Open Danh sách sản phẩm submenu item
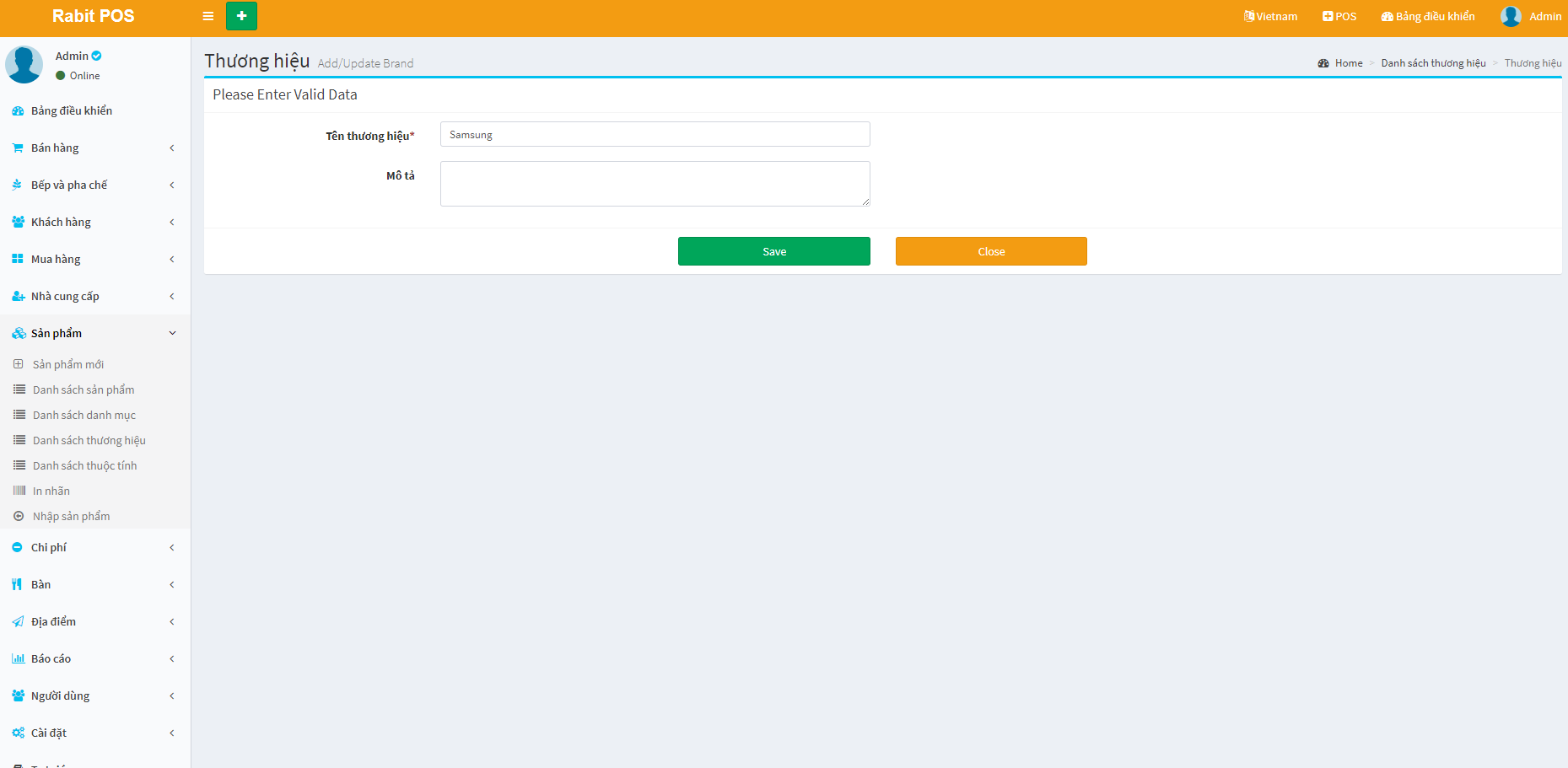The width and height of the screenshot is (1568, 768). [x=84, y=390]
